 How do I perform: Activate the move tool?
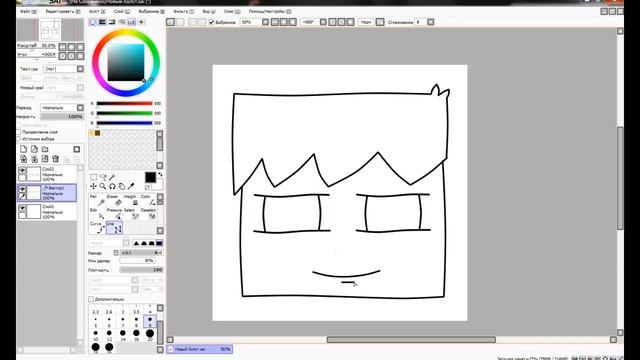[x=93, y=186]
